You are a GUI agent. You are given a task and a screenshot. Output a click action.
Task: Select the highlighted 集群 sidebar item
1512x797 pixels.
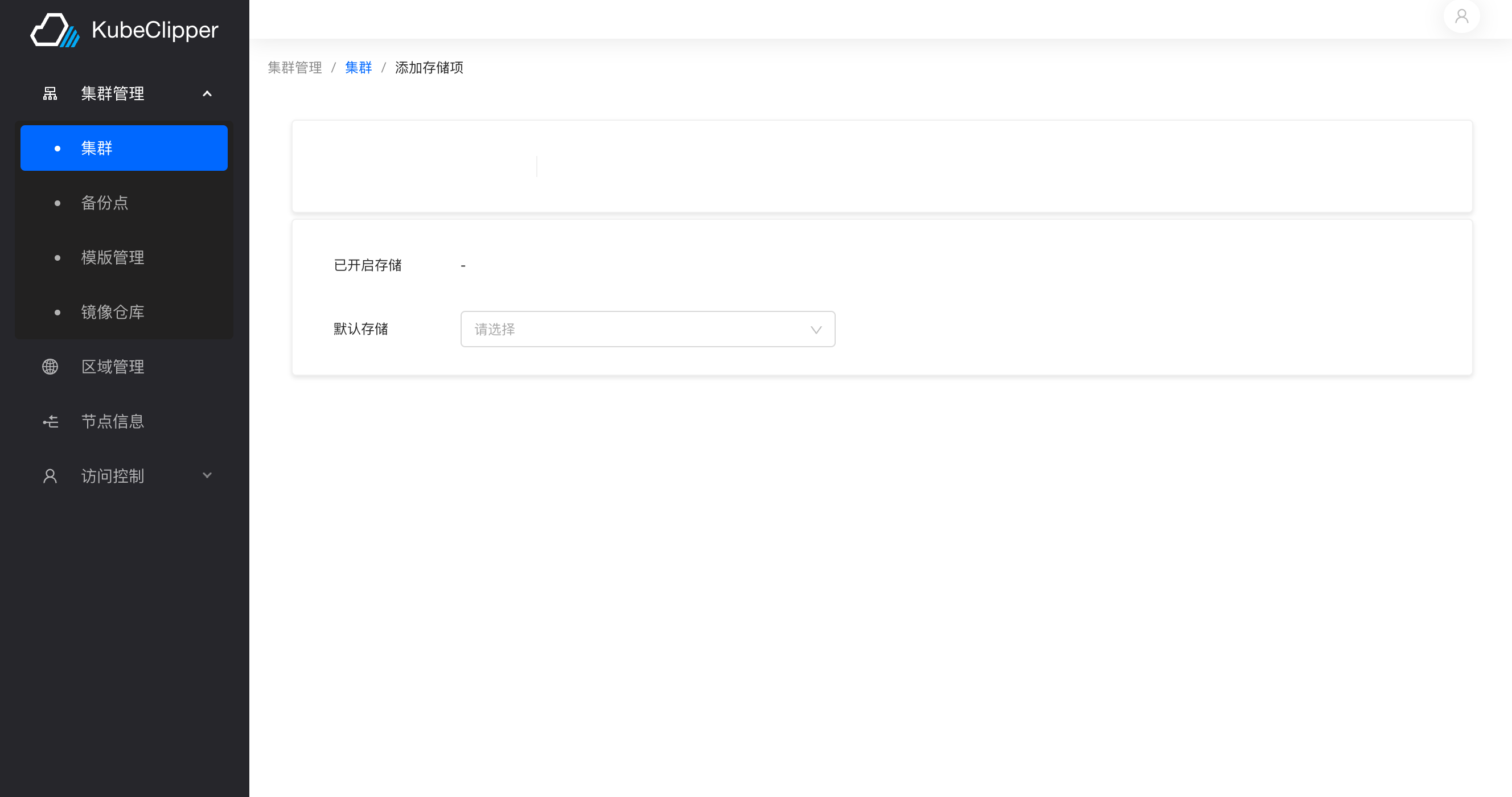pos(97,148)
